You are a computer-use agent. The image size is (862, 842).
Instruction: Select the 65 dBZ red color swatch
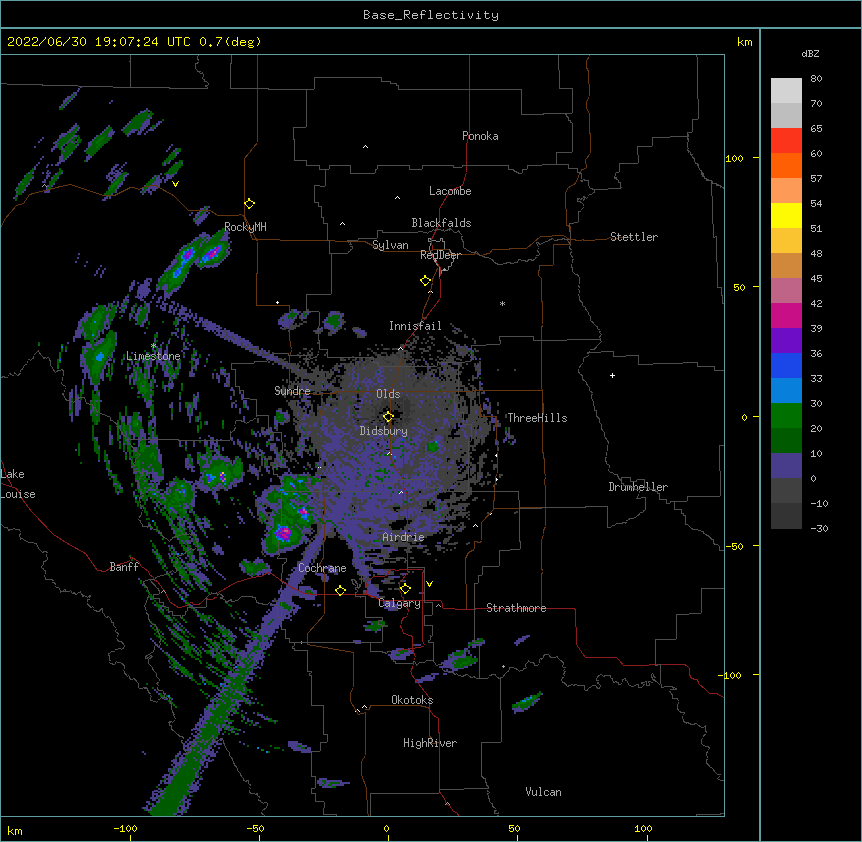click(786, 140)
